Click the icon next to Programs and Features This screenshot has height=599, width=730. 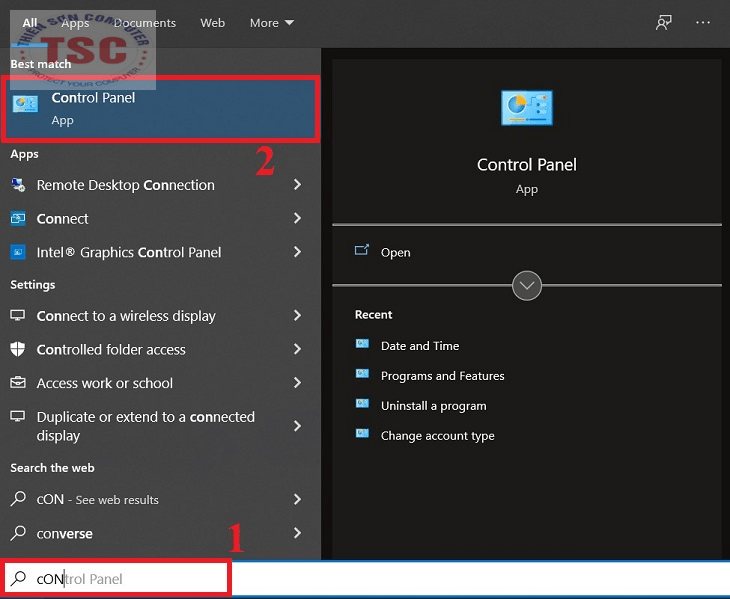click(x=362, y=374)
